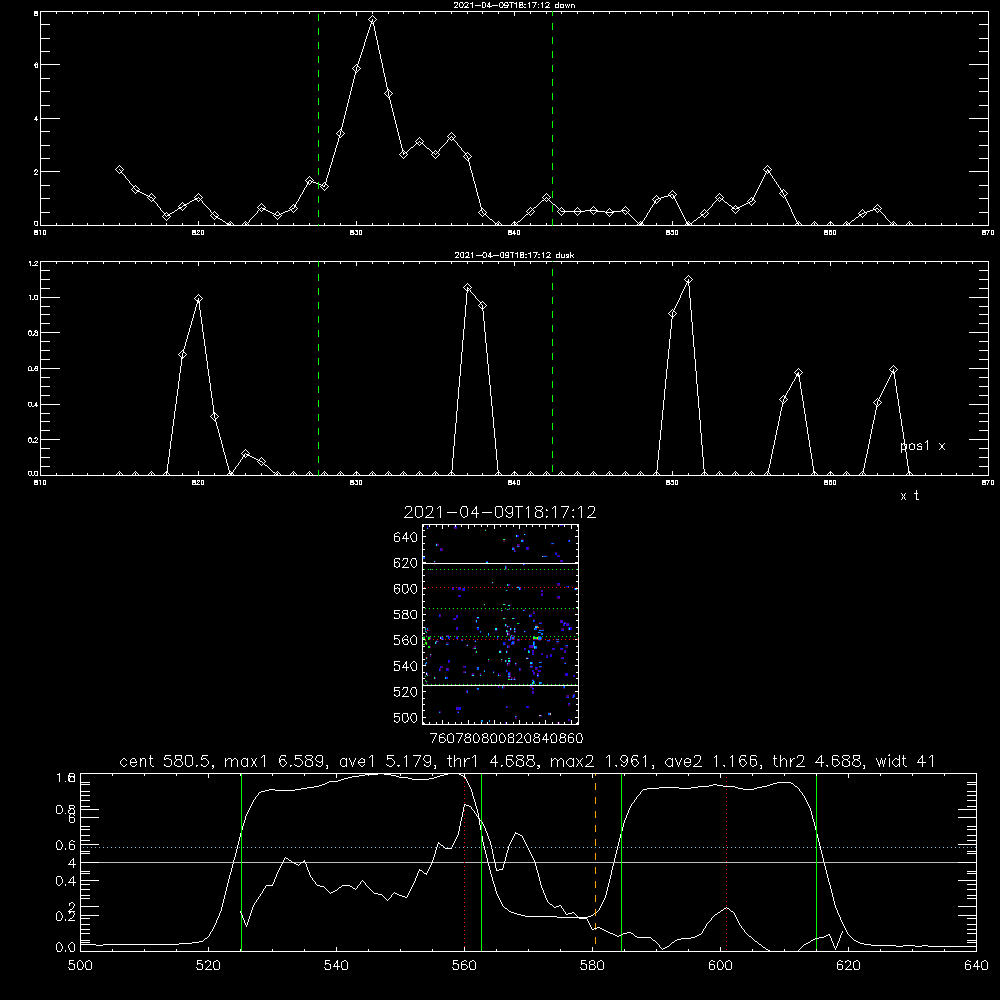Click the '540' x-axis label of the bottom plot
This screenshot has height=1000, width=1000.
click(336, 965)
